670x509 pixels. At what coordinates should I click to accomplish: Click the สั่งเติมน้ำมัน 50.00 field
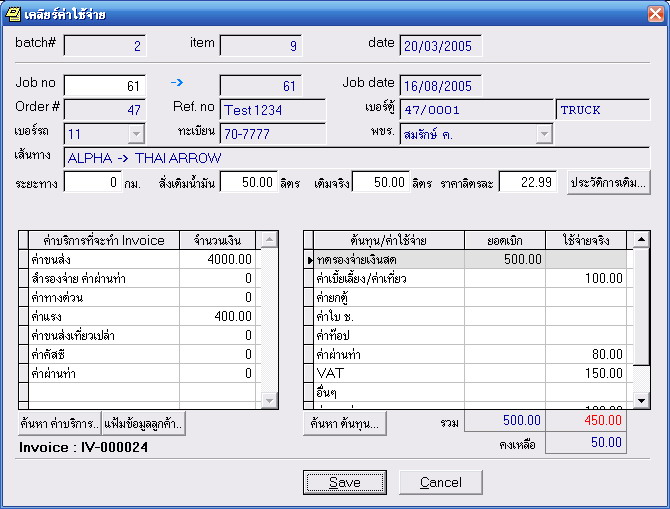point(249,182)
